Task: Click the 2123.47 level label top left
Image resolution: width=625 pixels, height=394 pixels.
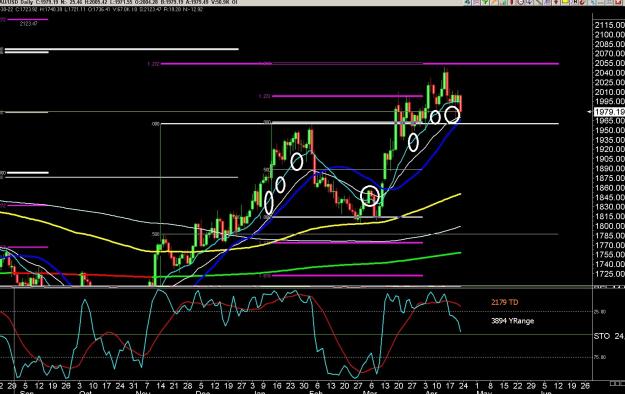Action: pos(29,24)
